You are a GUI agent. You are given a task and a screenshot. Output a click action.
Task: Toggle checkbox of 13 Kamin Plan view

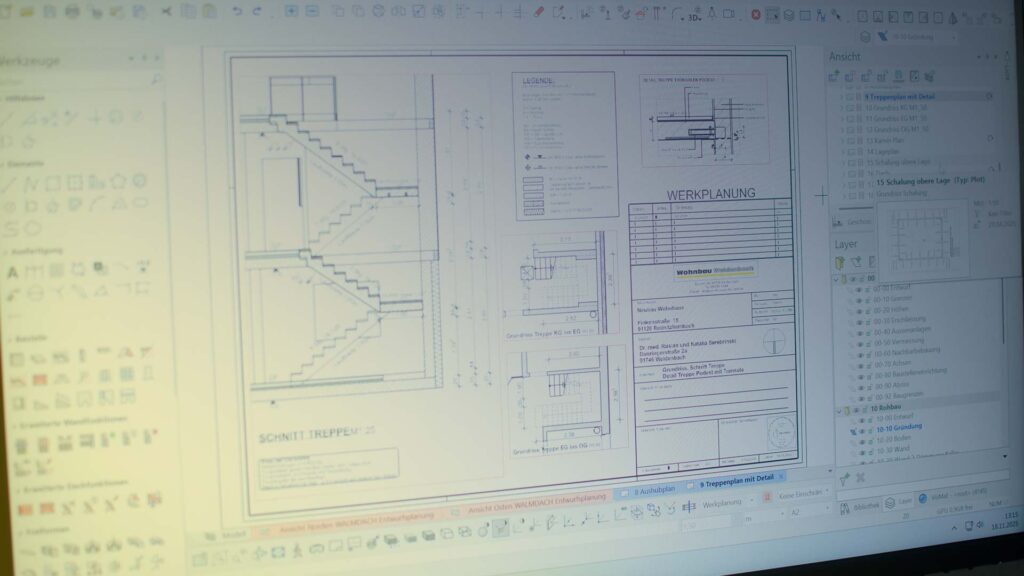(x=850, y=141)
